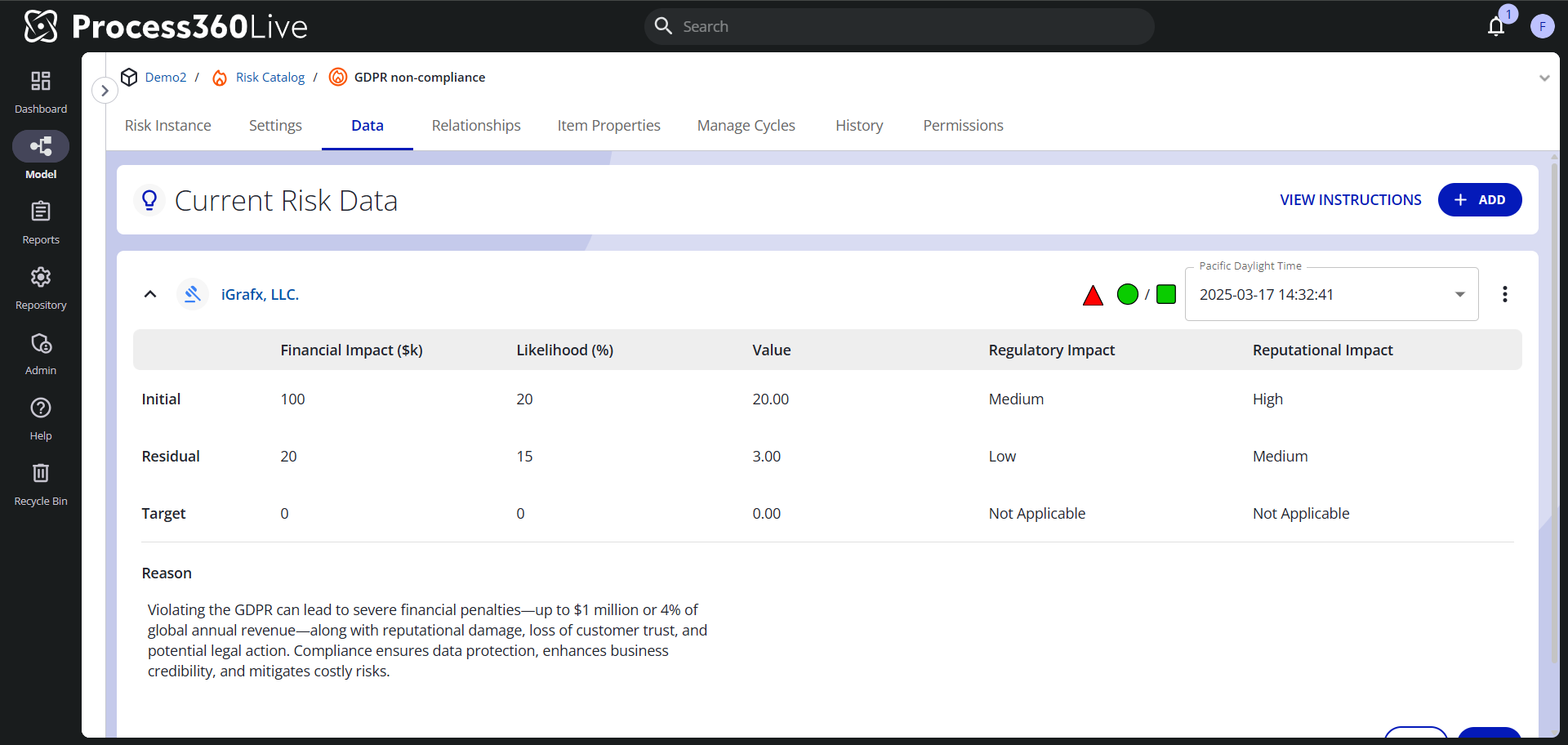Click the red triangle risk indicator
This screenshot has height=745, width=1568.
[x=1093, y=295]
